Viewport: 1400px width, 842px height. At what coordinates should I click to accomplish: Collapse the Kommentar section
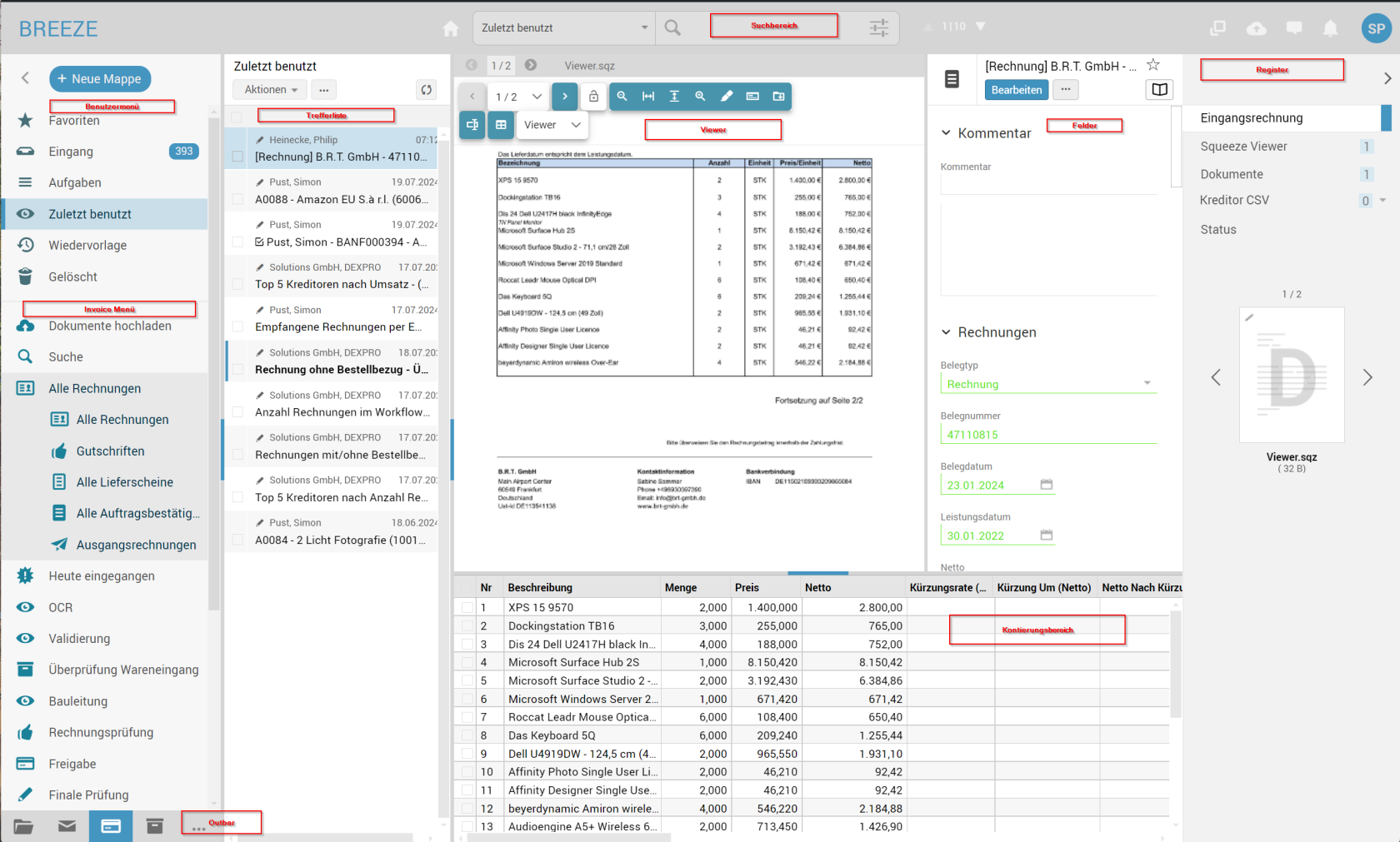946,133
